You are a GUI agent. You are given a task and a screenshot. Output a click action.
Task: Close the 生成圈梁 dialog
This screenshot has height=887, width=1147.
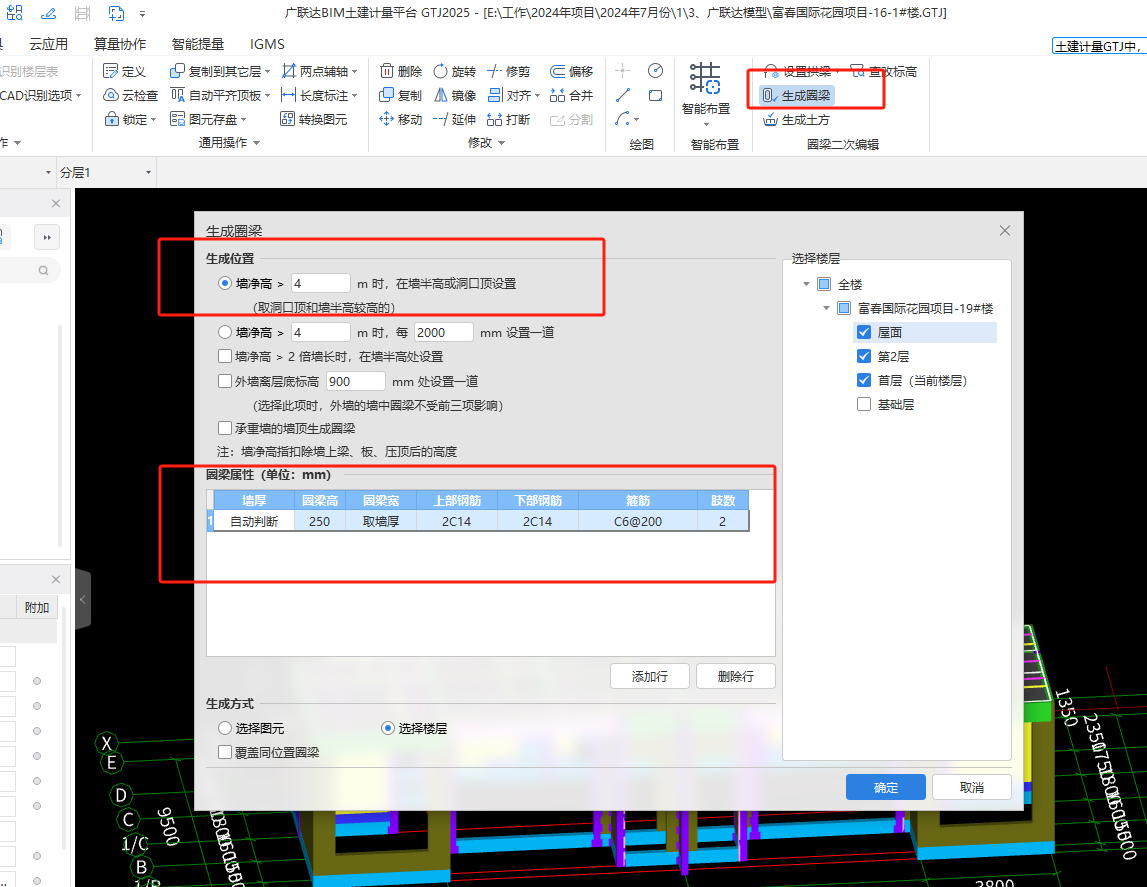(1005, 230)
